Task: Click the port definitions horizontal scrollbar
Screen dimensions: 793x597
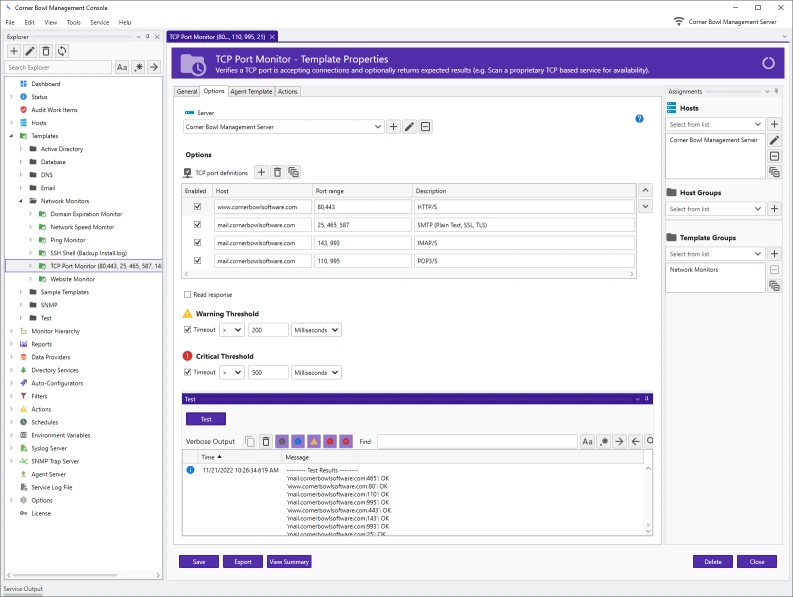Action: [x=409, y=274]
